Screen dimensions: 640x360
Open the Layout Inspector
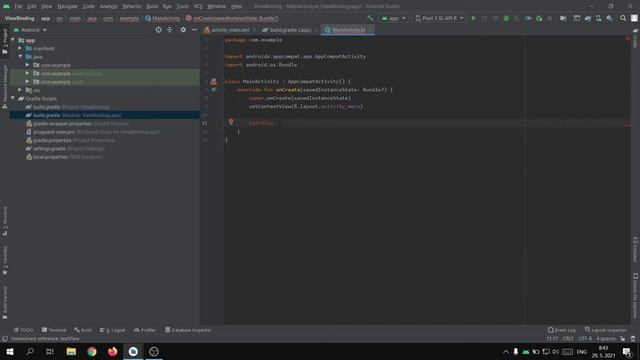pyautogui.click(x=605, y=330)
